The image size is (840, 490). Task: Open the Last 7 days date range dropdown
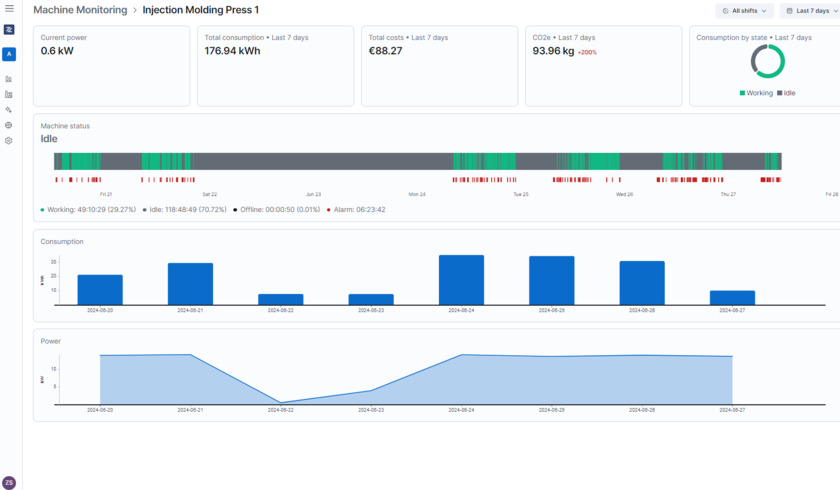(810, 11)
